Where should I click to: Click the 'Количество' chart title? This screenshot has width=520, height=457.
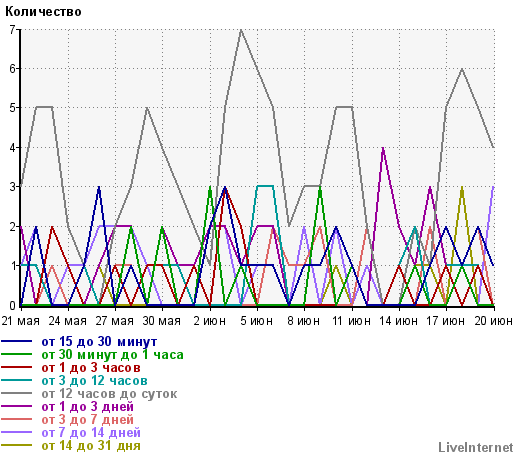pyautogui.click(x=43, y=12)
